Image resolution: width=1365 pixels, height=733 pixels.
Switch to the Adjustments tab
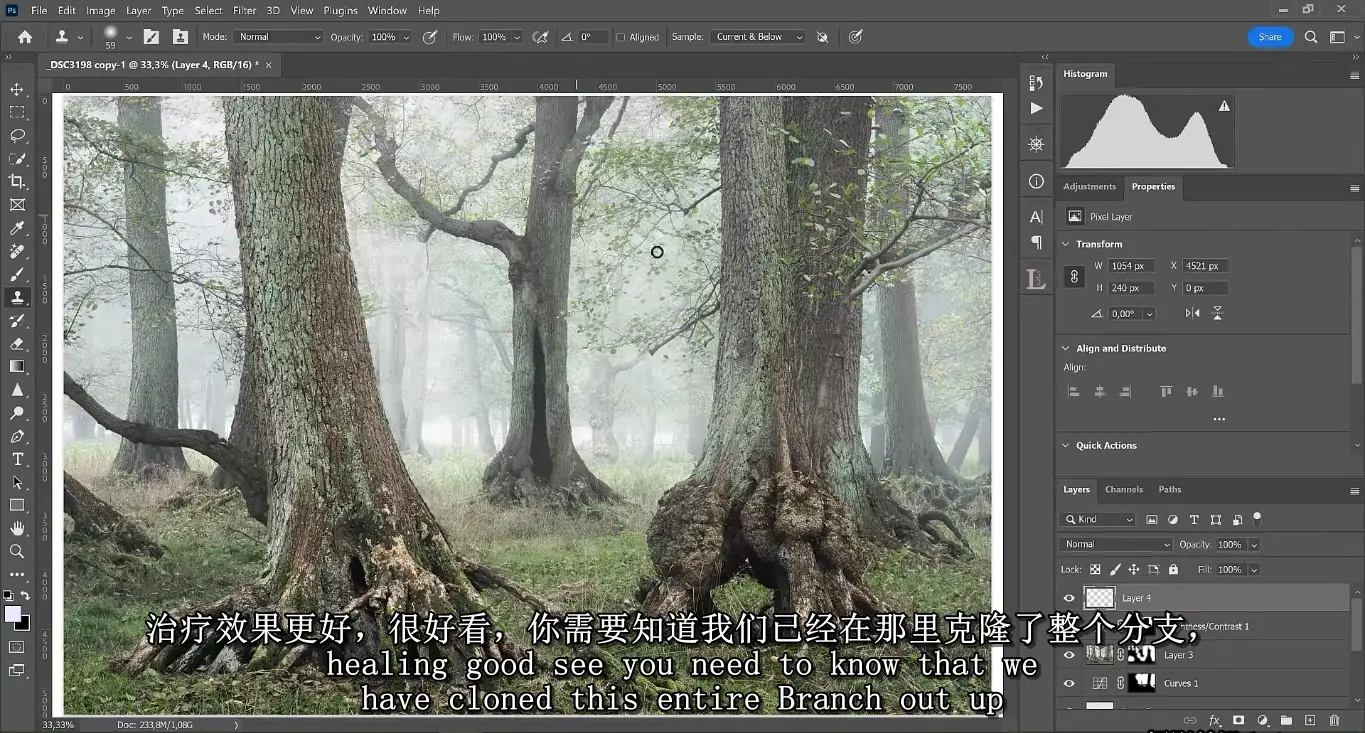click(1089, 186)
